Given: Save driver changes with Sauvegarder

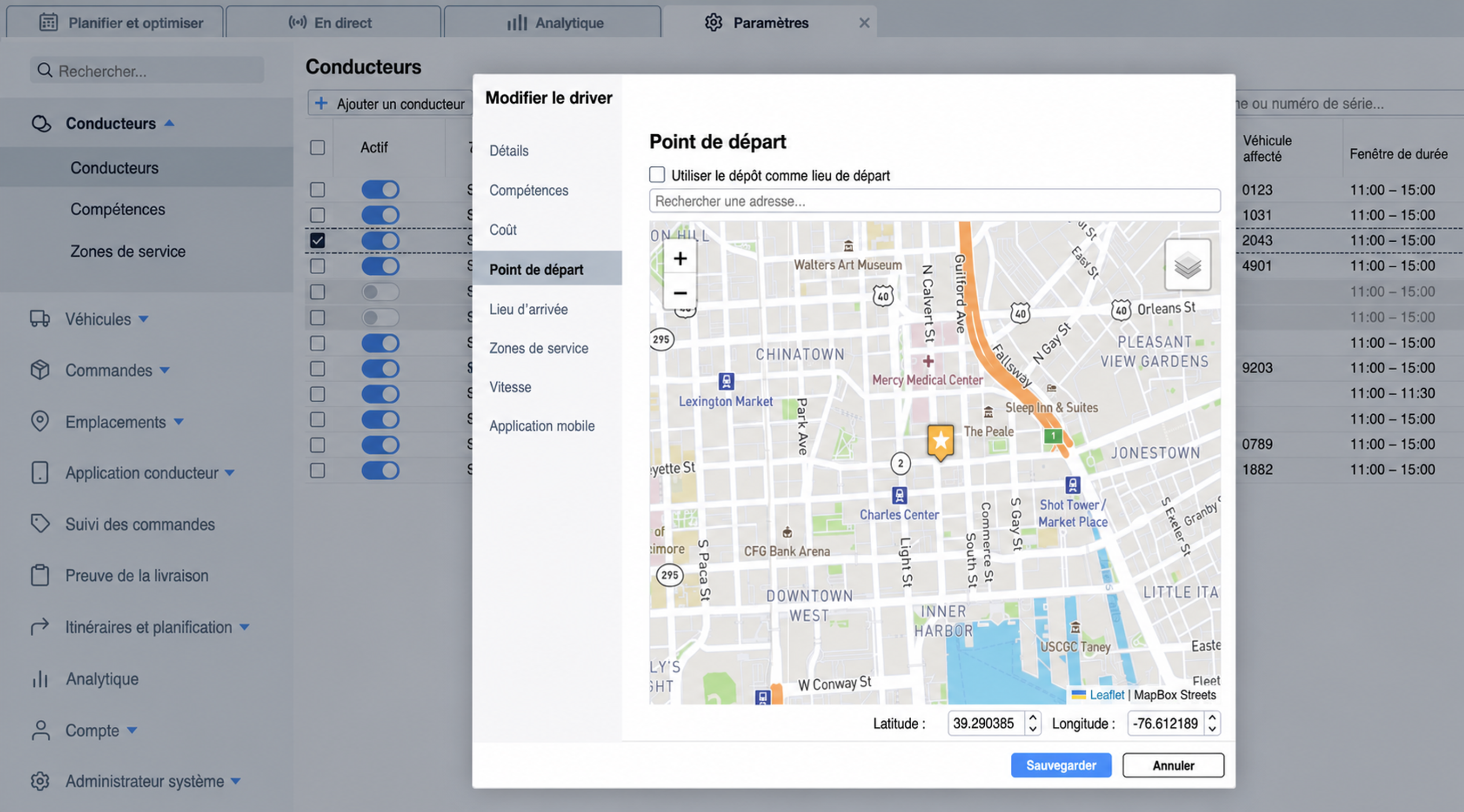Looking at the screenshot, I should (1061, 765).
